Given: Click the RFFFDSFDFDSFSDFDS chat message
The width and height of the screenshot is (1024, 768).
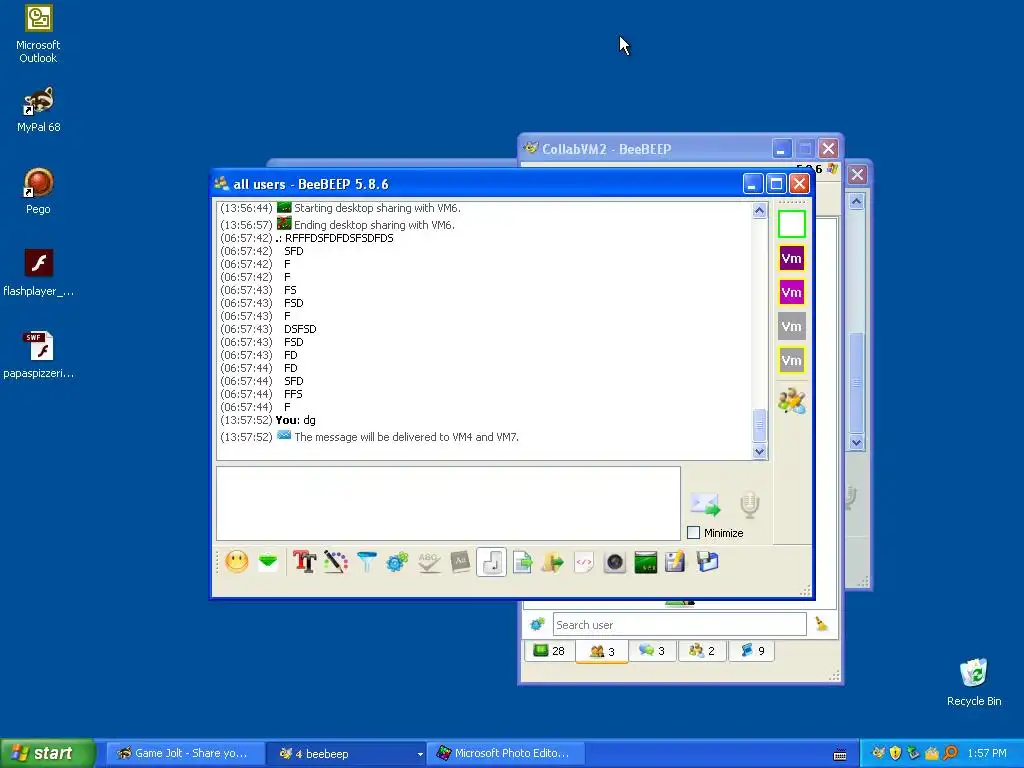Looking at the screenshot, I should point(339,238).
